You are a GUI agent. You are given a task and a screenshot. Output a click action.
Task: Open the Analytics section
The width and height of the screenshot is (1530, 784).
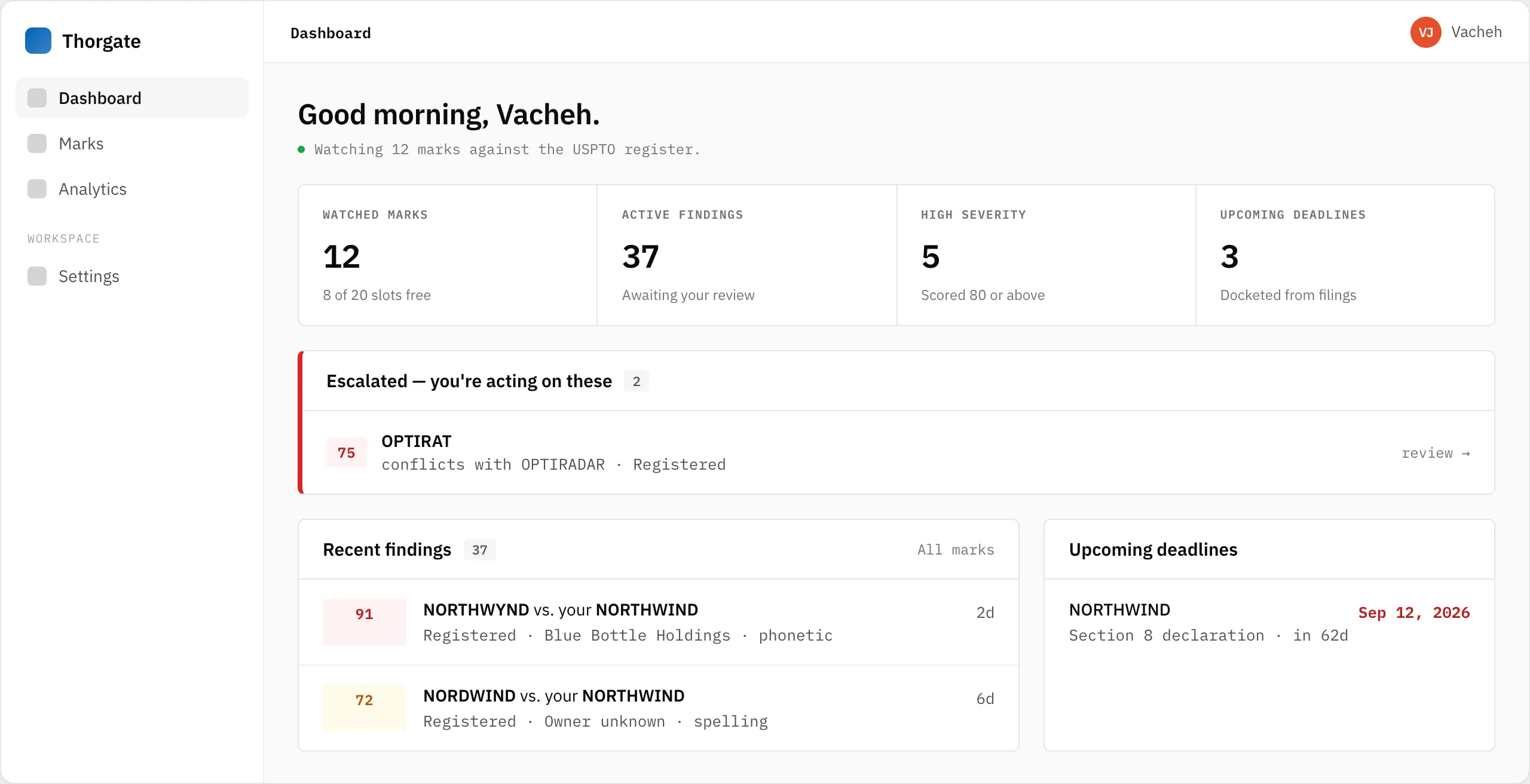point(132,189)
